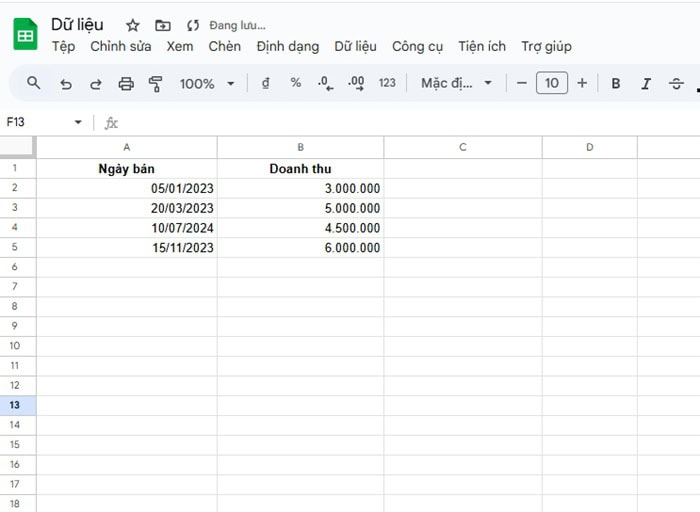Toggle bold formatting
This screenshot has height=512, width=700.
pyautogui.click(x=616, y=84)
